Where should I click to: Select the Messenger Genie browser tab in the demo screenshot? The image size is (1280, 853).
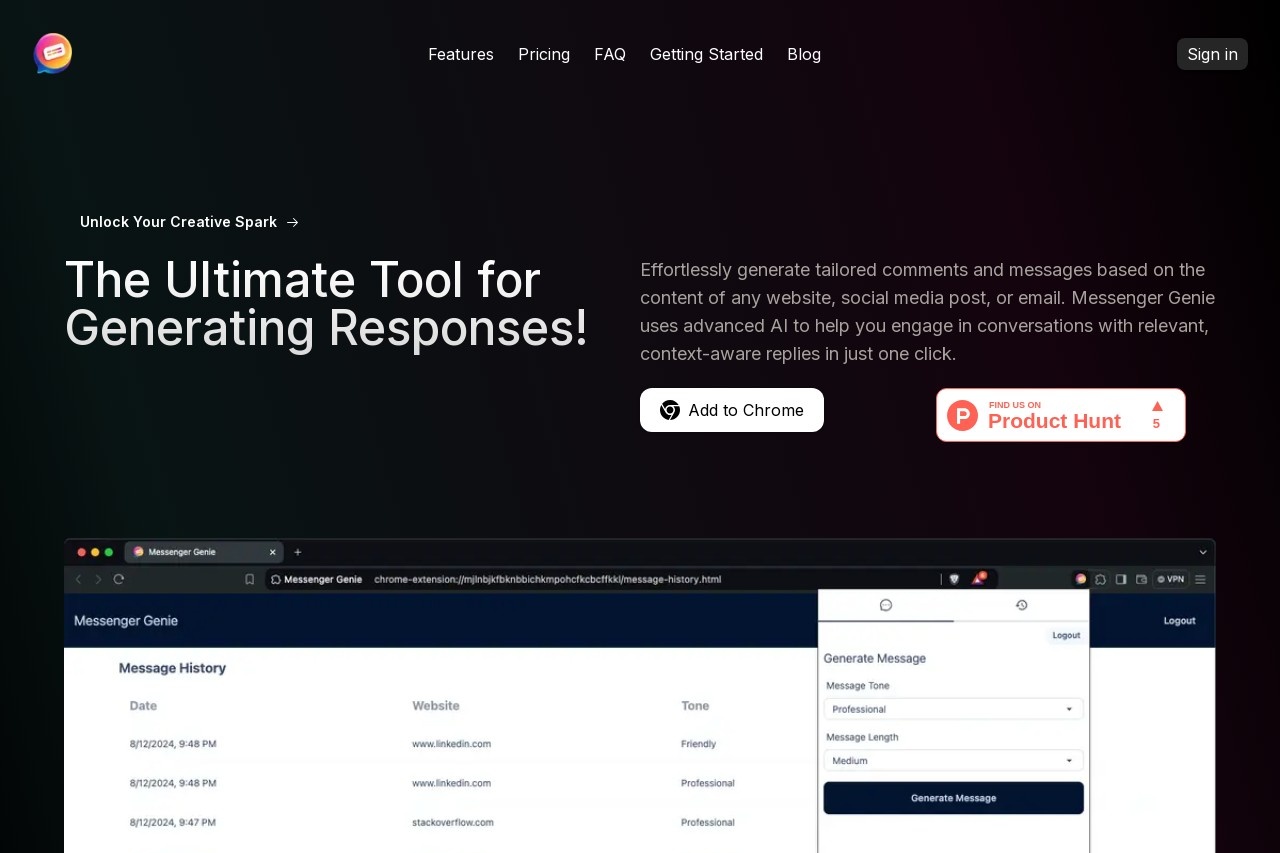(x=204, y=552)
